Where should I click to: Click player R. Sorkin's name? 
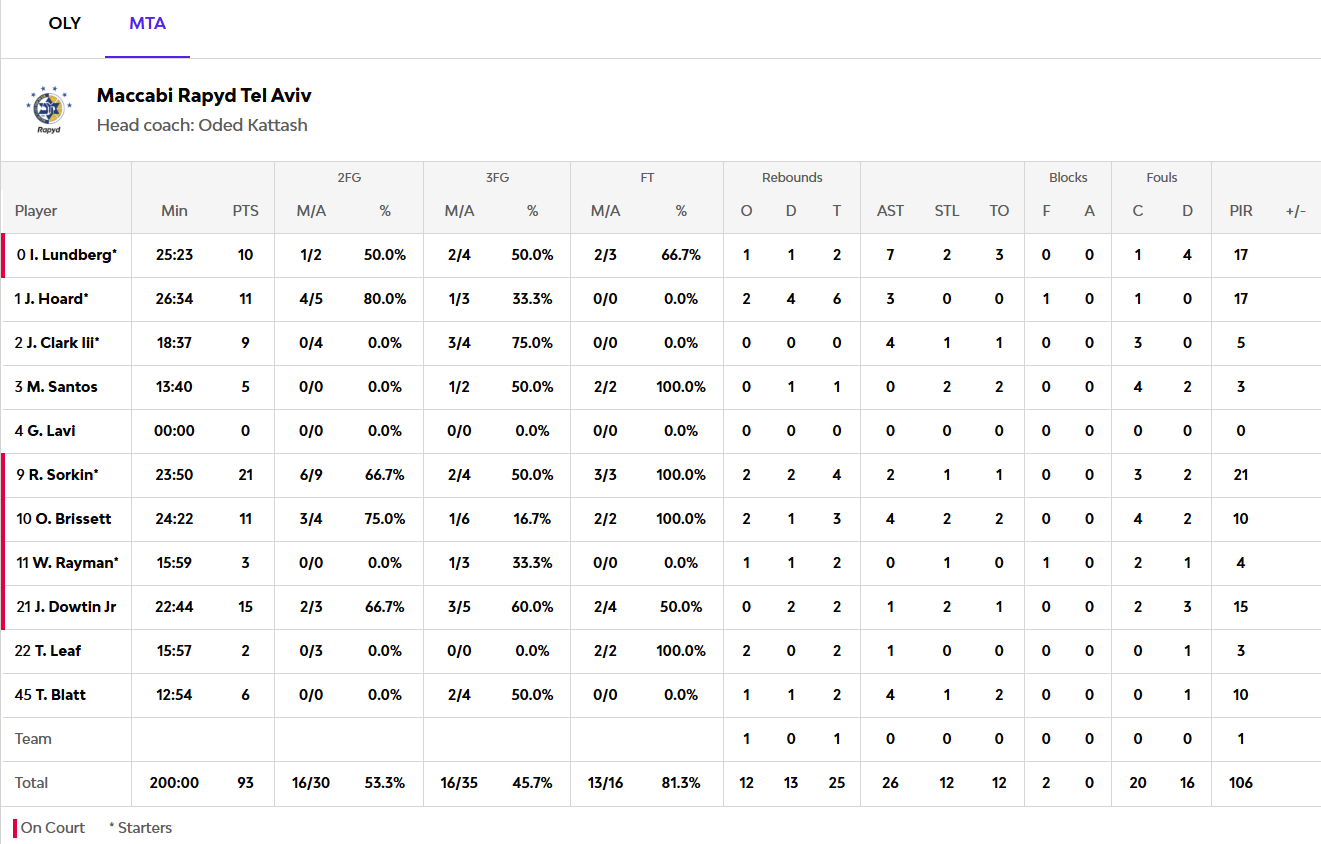click(x=63, y=475)
